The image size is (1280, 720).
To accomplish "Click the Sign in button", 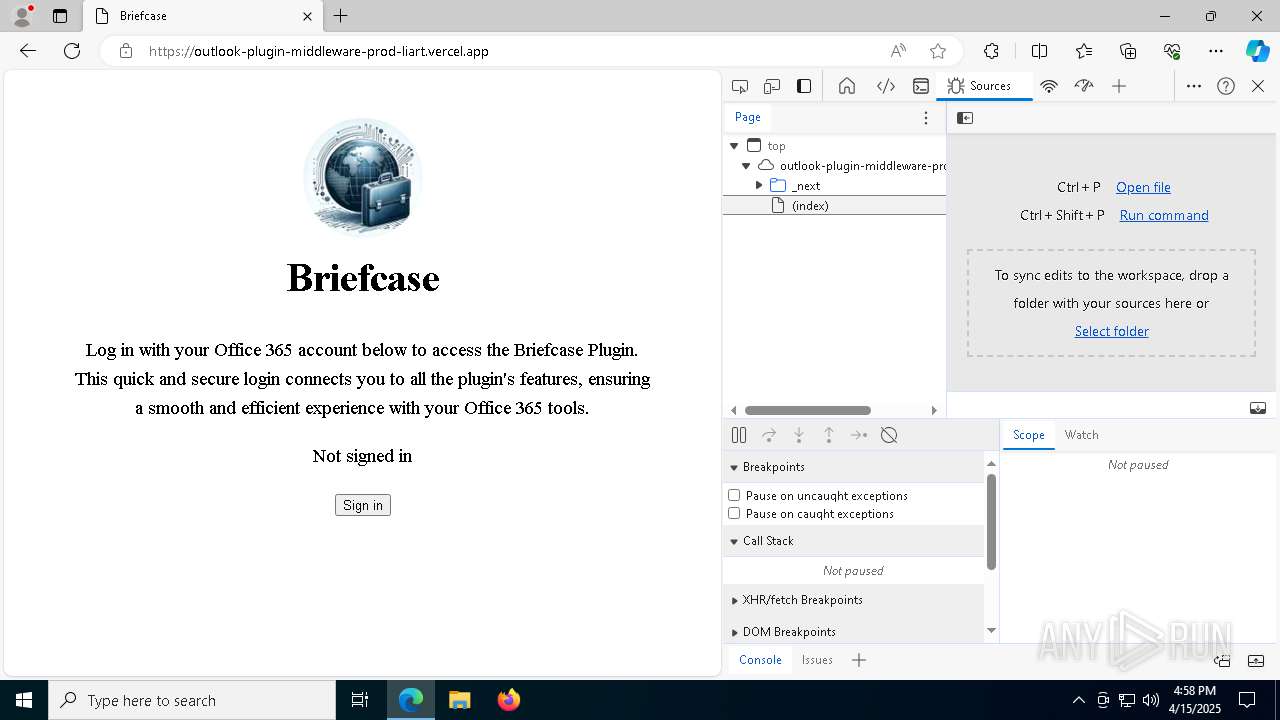I will [x=363, y=505].
